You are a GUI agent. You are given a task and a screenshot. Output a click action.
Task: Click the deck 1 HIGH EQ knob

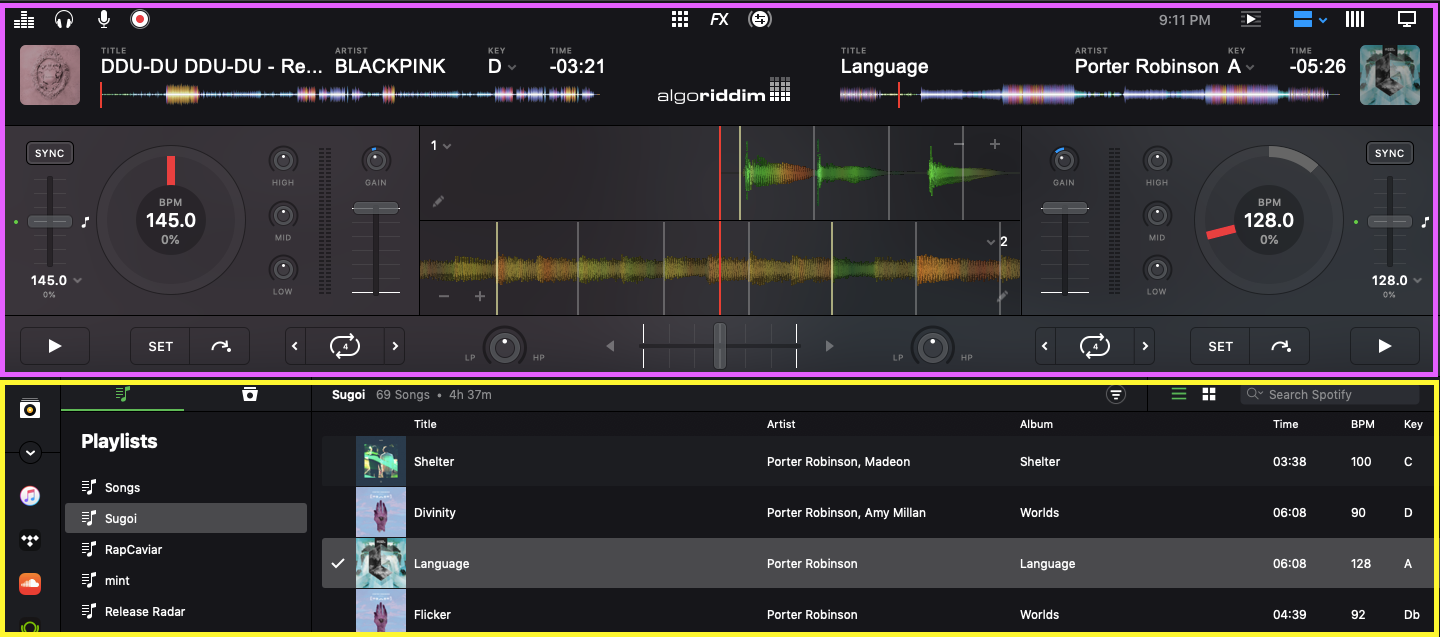283,160
